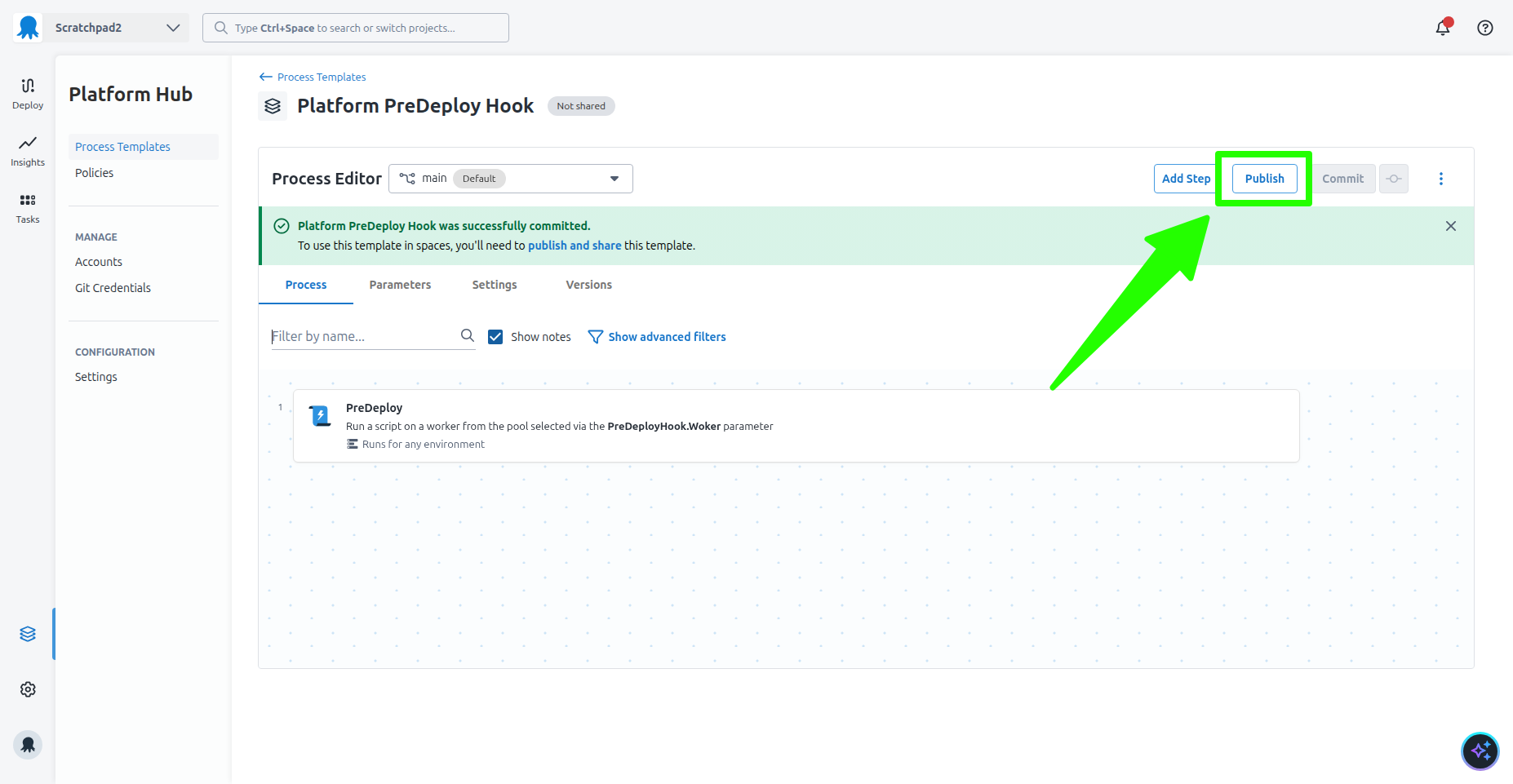Image resolution: width=1513 pixels, height=784 pixels.
Task: Click the Publish button
Action: [1264, 179]
